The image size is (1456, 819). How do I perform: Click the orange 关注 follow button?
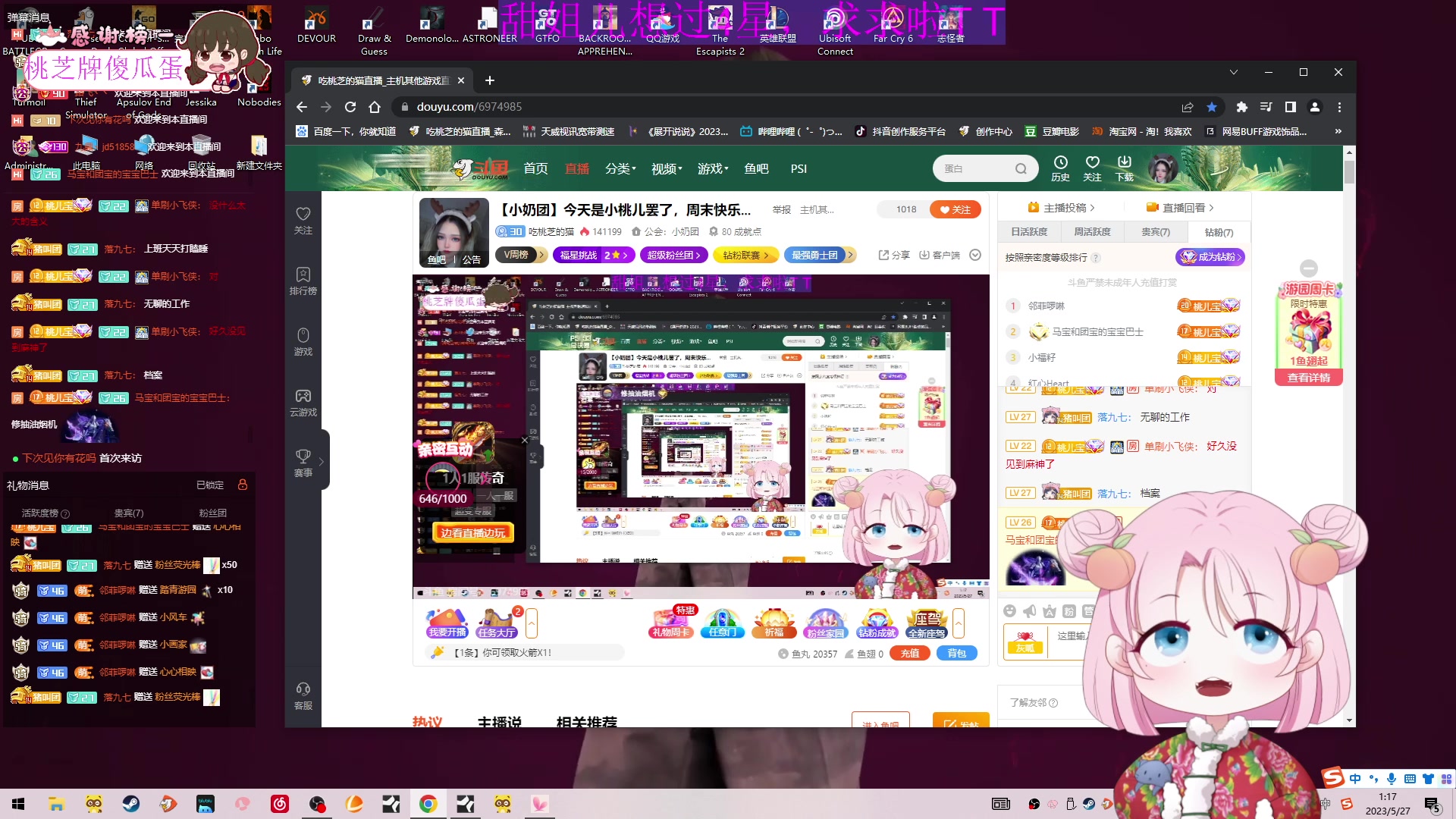[955, 210]
